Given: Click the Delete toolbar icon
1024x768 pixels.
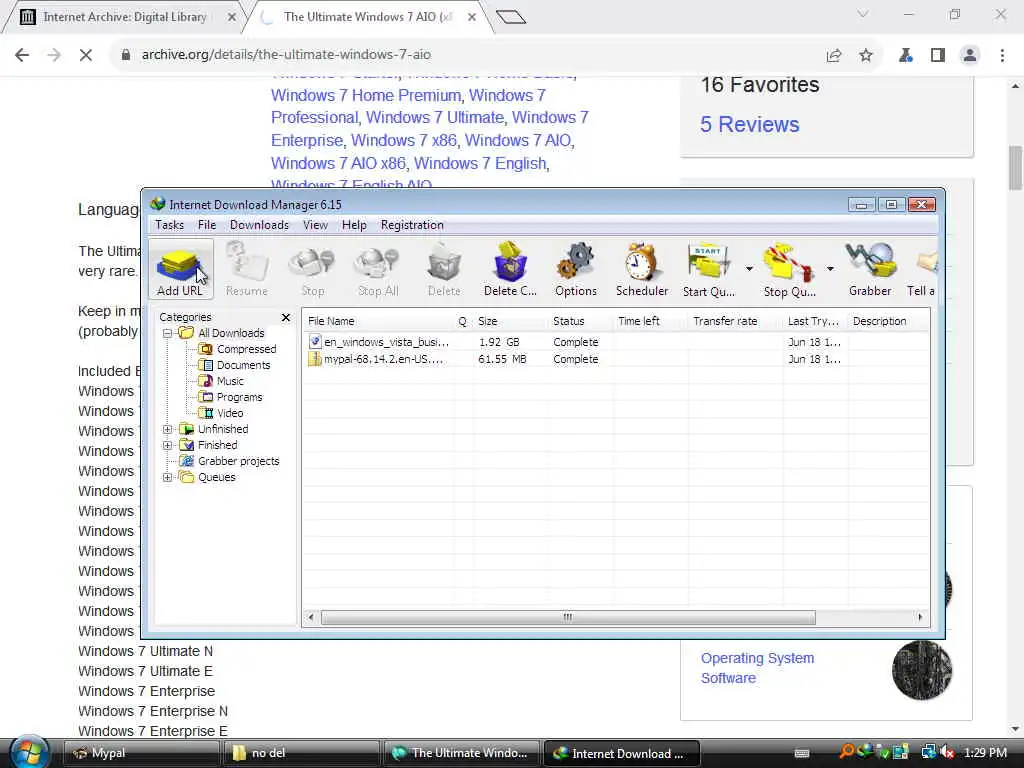Looking at the screenshot, I should (444, 269).
